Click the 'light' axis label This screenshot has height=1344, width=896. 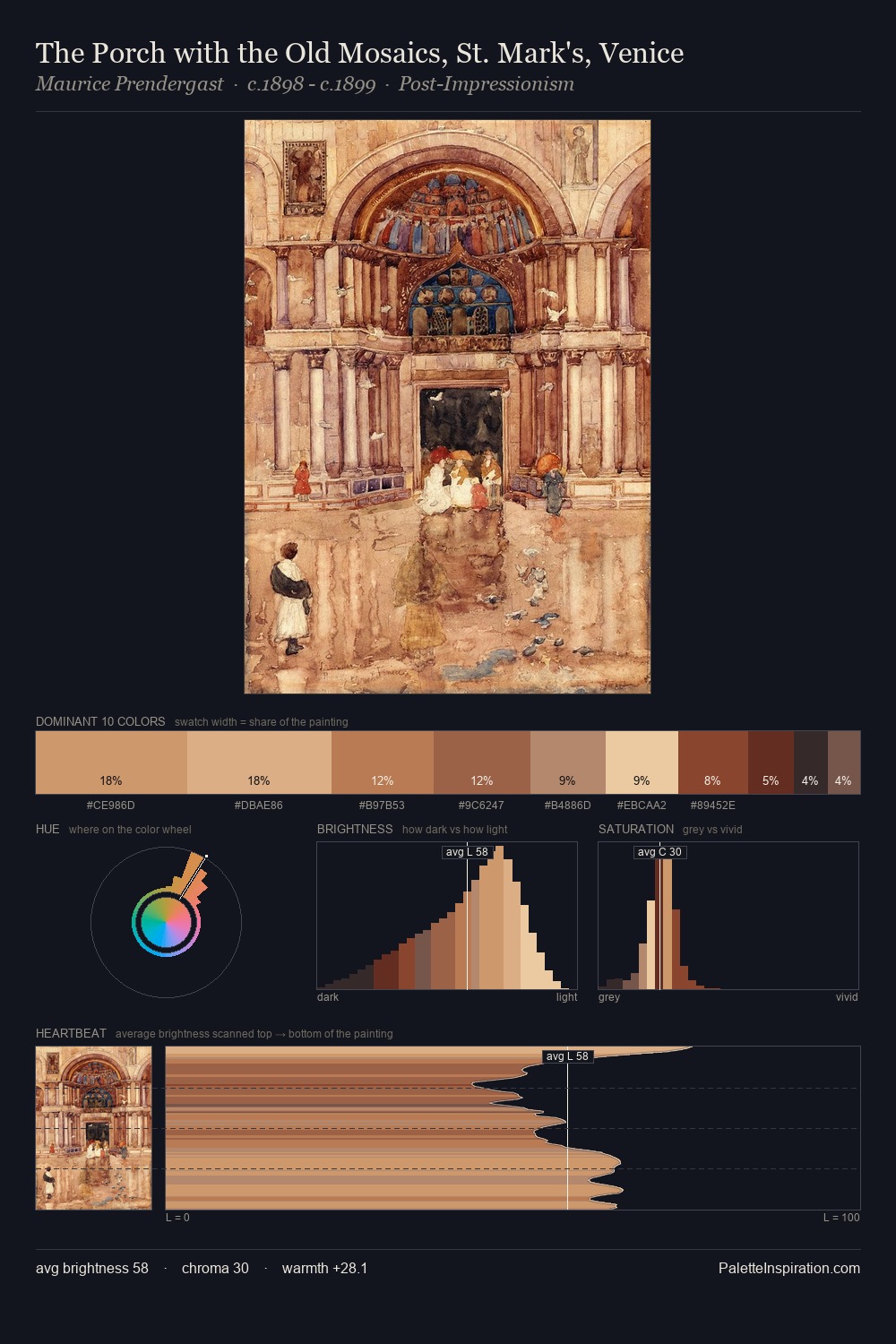567,997
